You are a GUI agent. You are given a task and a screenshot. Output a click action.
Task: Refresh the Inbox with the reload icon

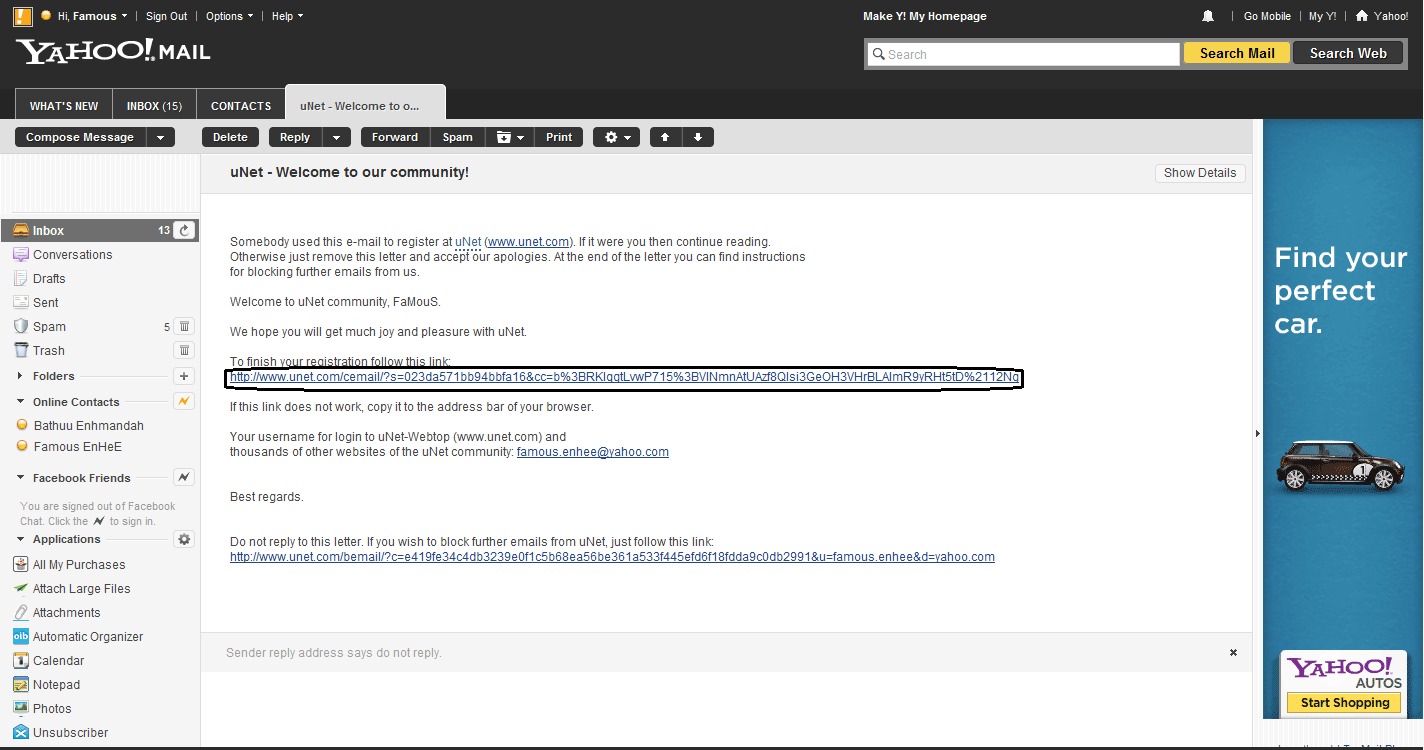coord(185,230)
